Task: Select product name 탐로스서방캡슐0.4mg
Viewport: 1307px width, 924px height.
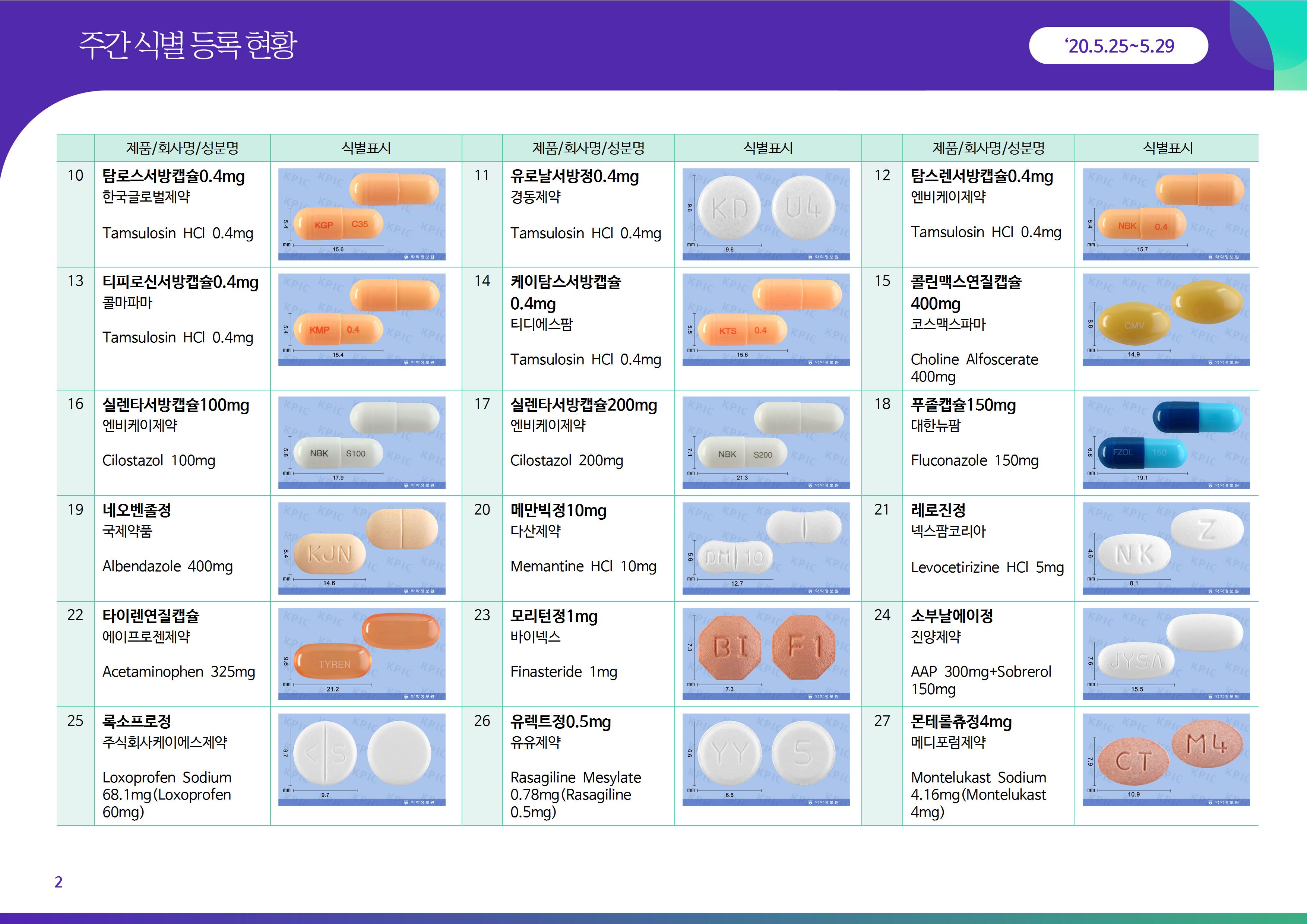Action: [173, 177]
